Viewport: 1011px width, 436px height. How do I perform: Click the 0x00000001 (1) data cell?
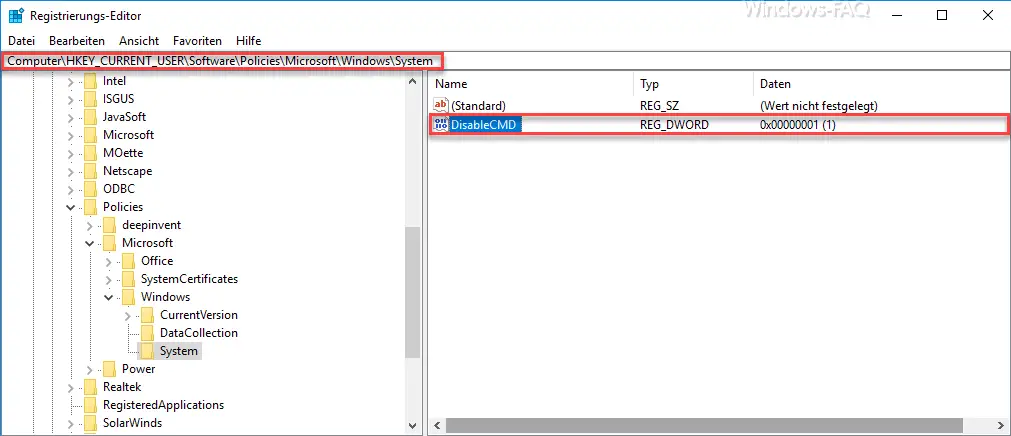[x=798, y=125]
